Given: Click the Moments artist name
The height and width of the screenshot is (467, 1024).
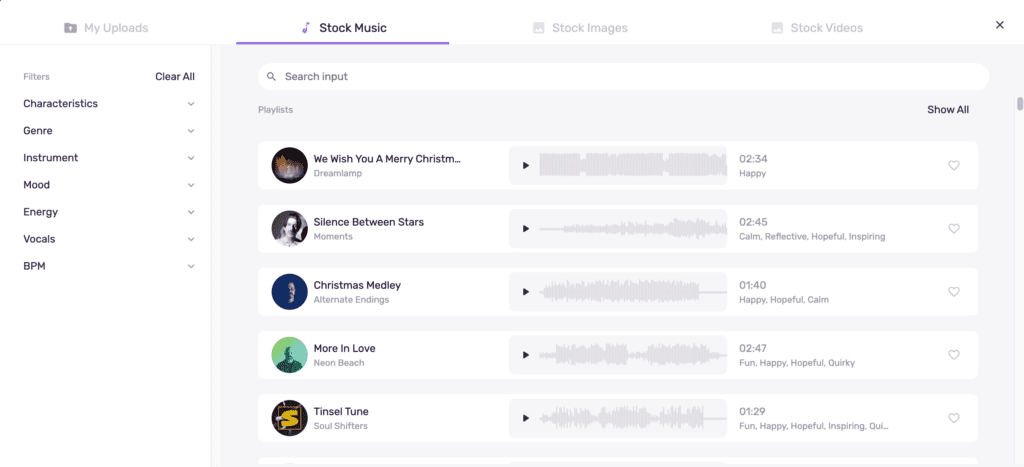Looking at the screenshot, I should 333,237.
